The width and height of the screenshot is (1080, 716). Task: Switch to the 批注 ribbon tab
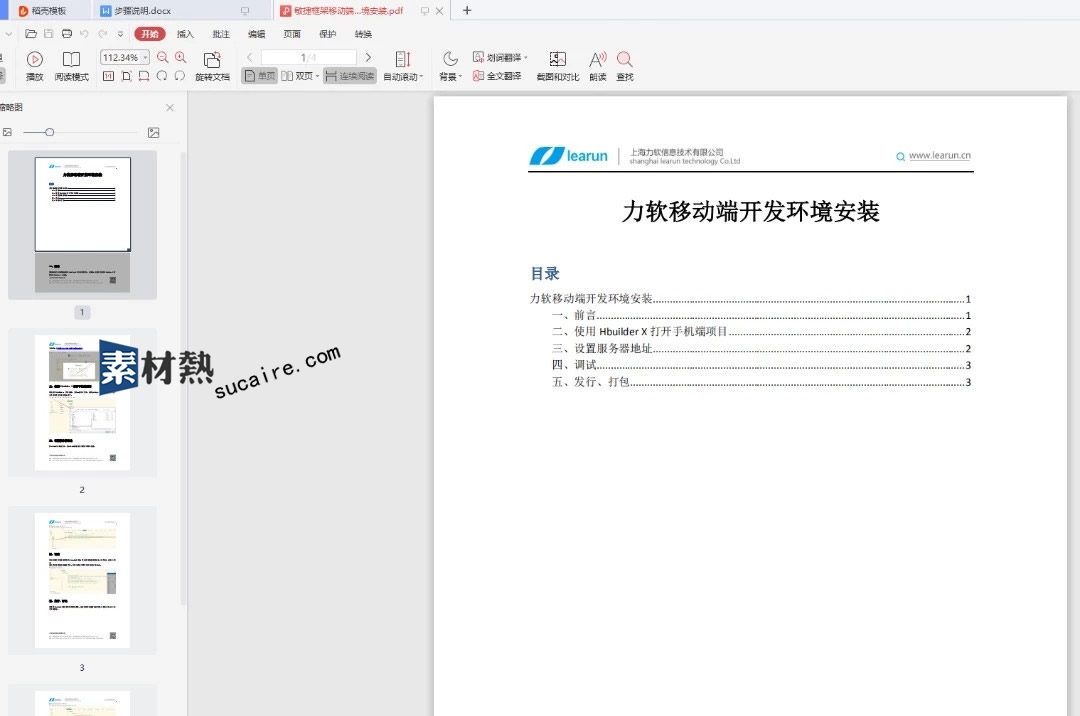coord(221,34)
